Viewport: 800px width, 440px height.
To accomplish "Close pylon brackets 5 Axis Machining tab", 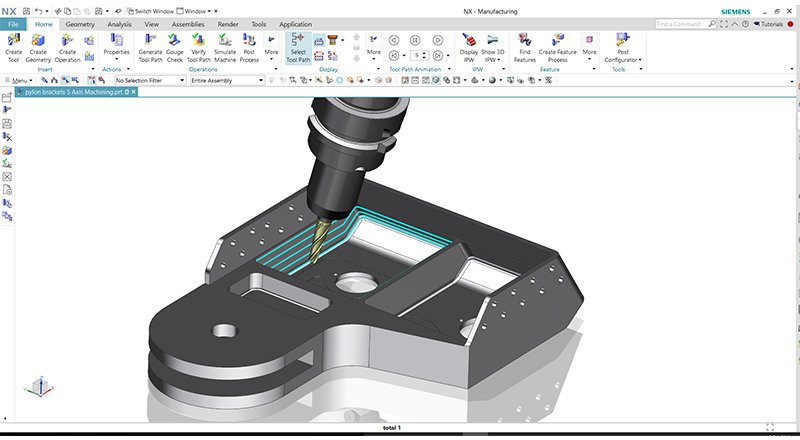I will (134, 92).
